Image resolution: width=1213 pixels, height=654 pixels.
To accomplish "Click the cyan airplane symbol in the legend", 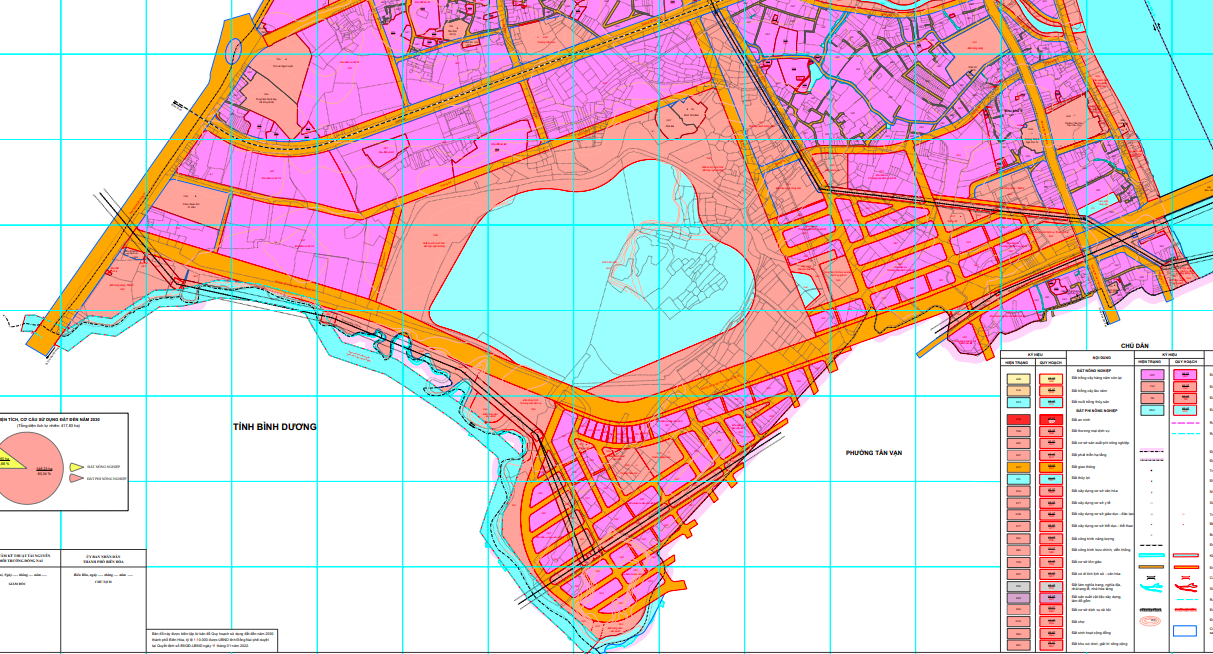I will 1151,588.
